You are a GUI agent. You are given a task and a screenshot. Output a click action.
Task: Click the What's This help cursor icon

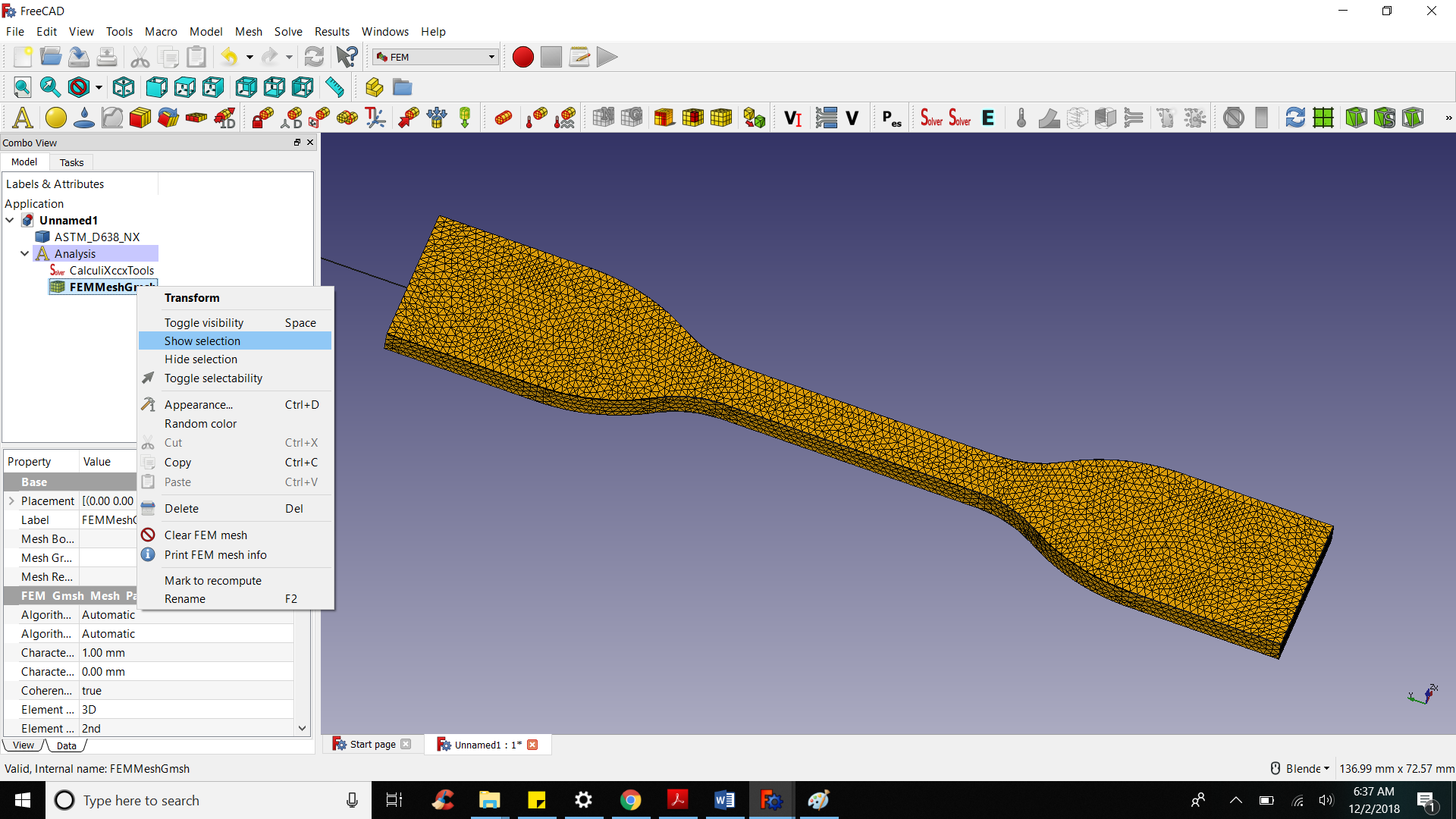(x=347, y=57)
